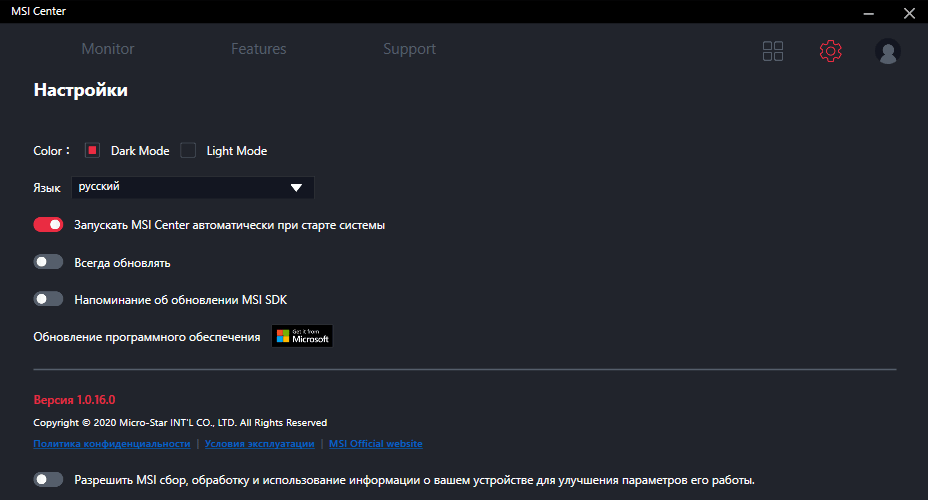This screenshot has height=500, width=928.
Task: Allow MSI device data collection toggle
Action: point(48,480)
